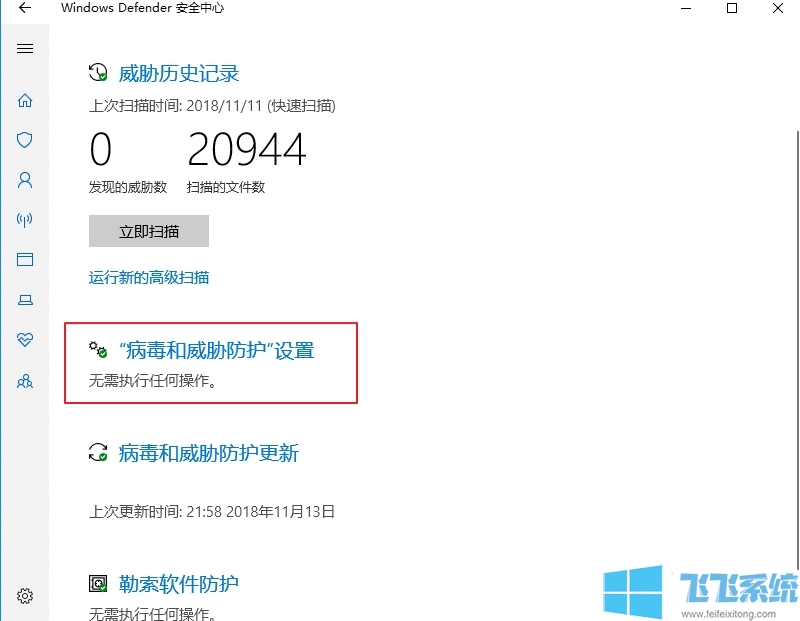The image size is (800, 621).
Task: Open Device performance and health heart icon
Action: [x=25, y=340]
